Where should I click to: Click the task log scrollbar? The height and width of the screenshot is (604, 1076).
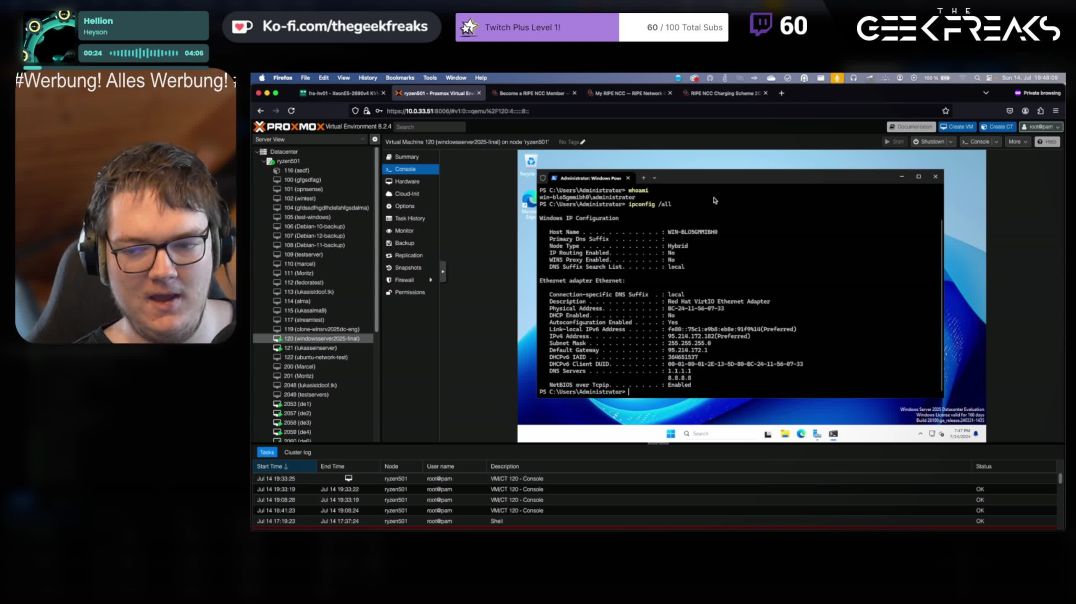click(1060, 478)
